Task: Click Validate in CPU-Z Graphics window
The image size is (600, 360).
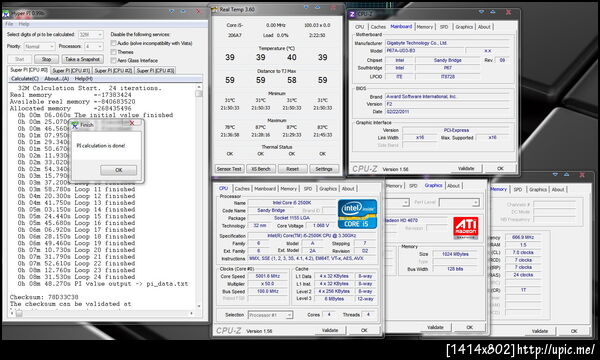Action: (435, 327)
